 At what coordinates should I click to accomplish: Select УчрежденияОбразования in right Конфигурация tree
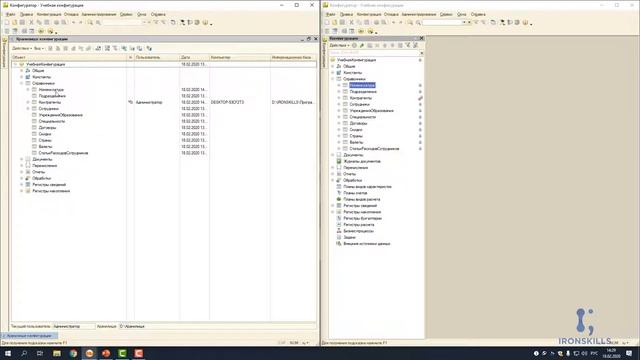[371, 111]
